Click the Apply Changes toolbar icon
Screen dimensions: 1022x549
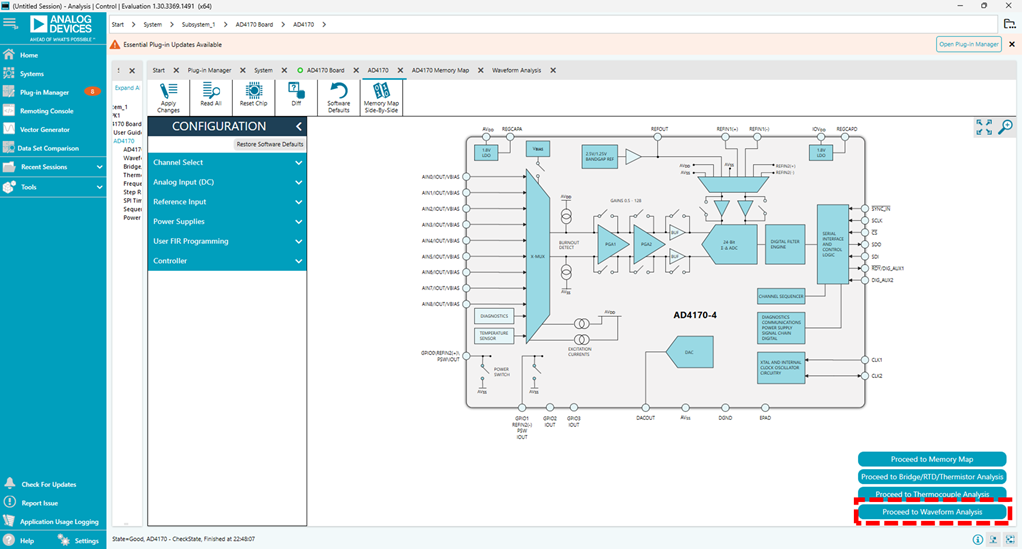tap(168, 97)
